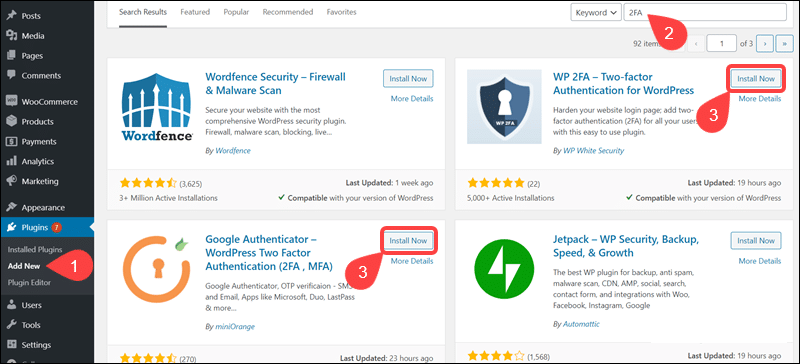Switch to the Favorites tab
This screenshot has height=364, width=800.
tap(341, 12)
